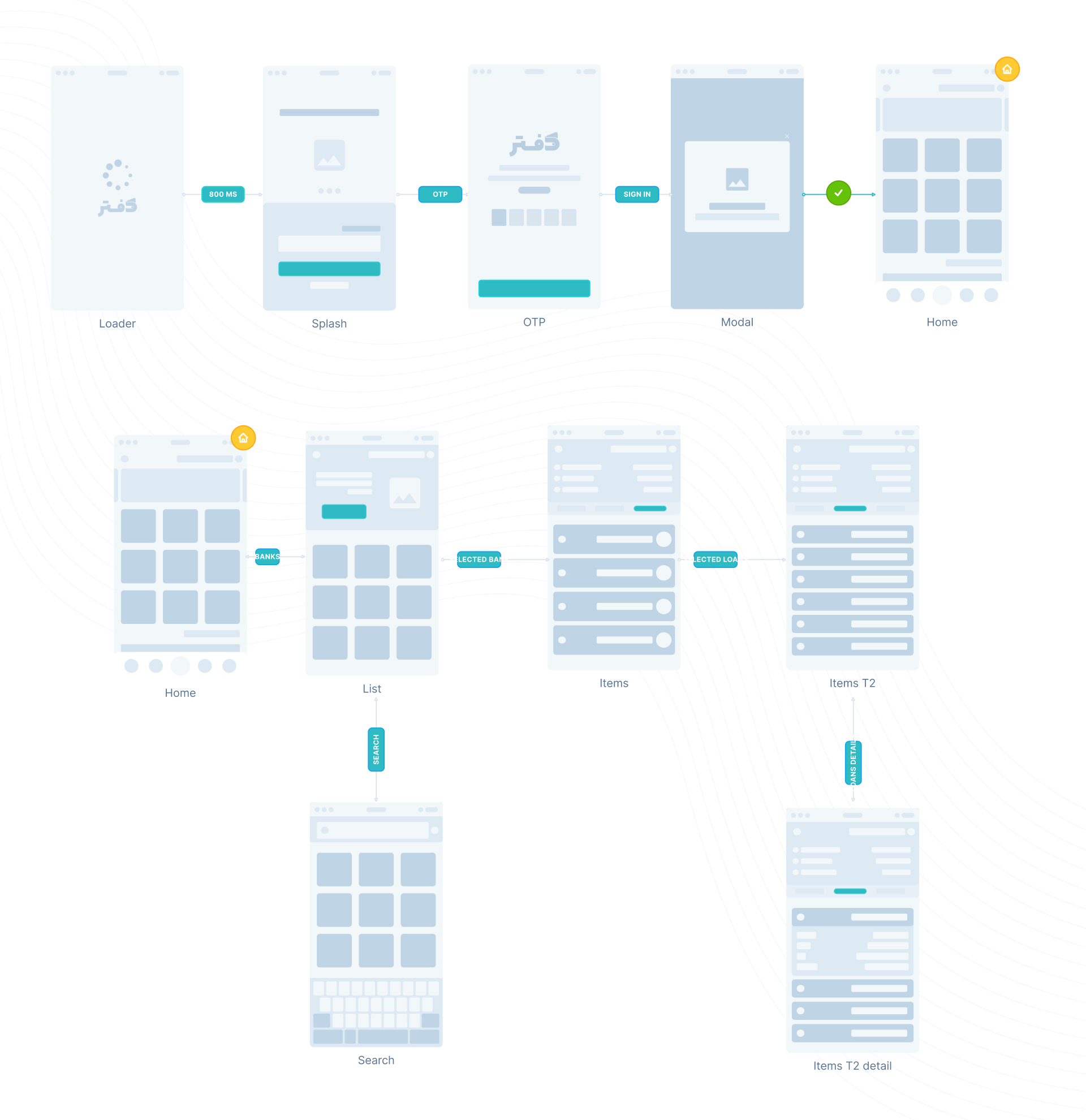The height and width of the screenshot is (1120, 1086).
Task: Select the Loader screen wireframe
Action: (x=117, y=192)
